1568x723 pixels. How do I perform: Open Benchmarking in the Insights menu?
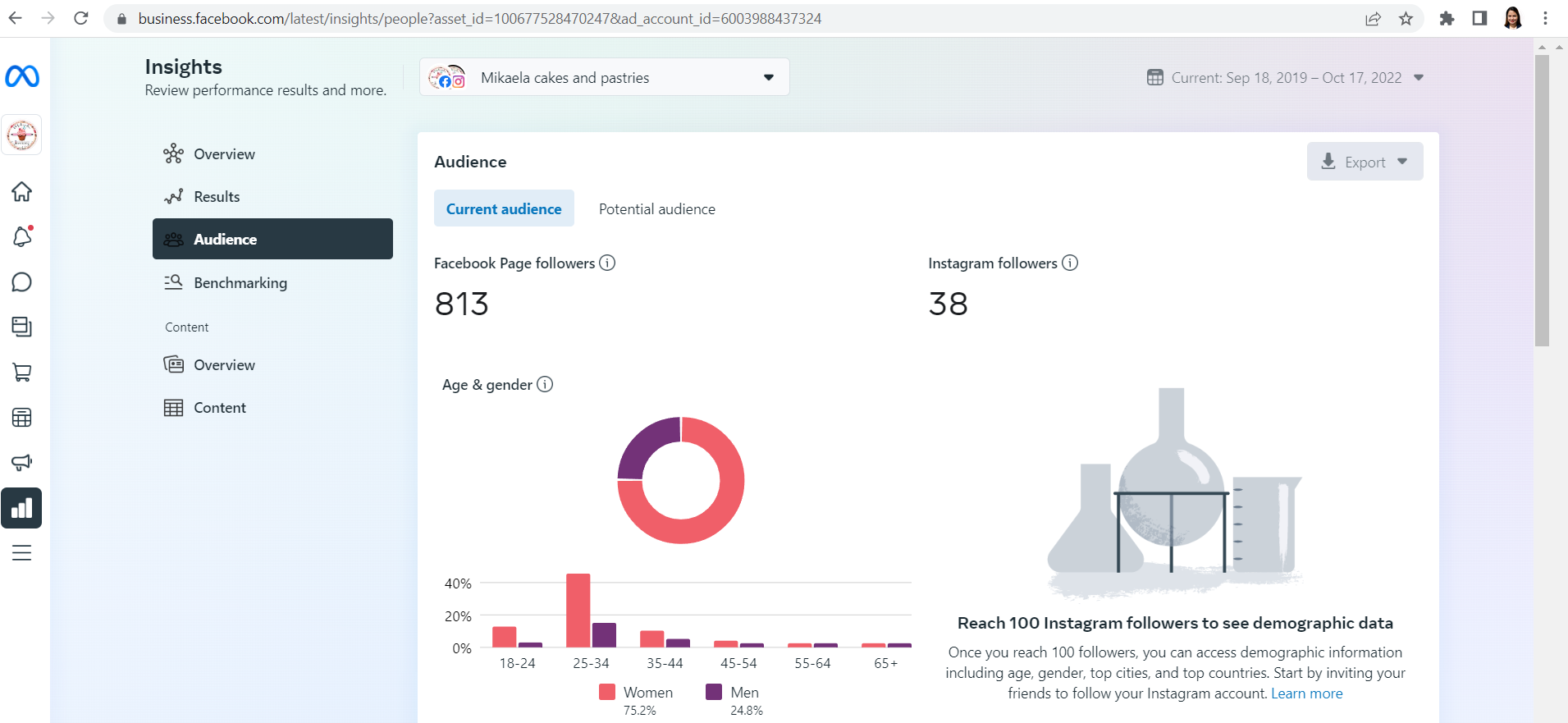point(240,283)
